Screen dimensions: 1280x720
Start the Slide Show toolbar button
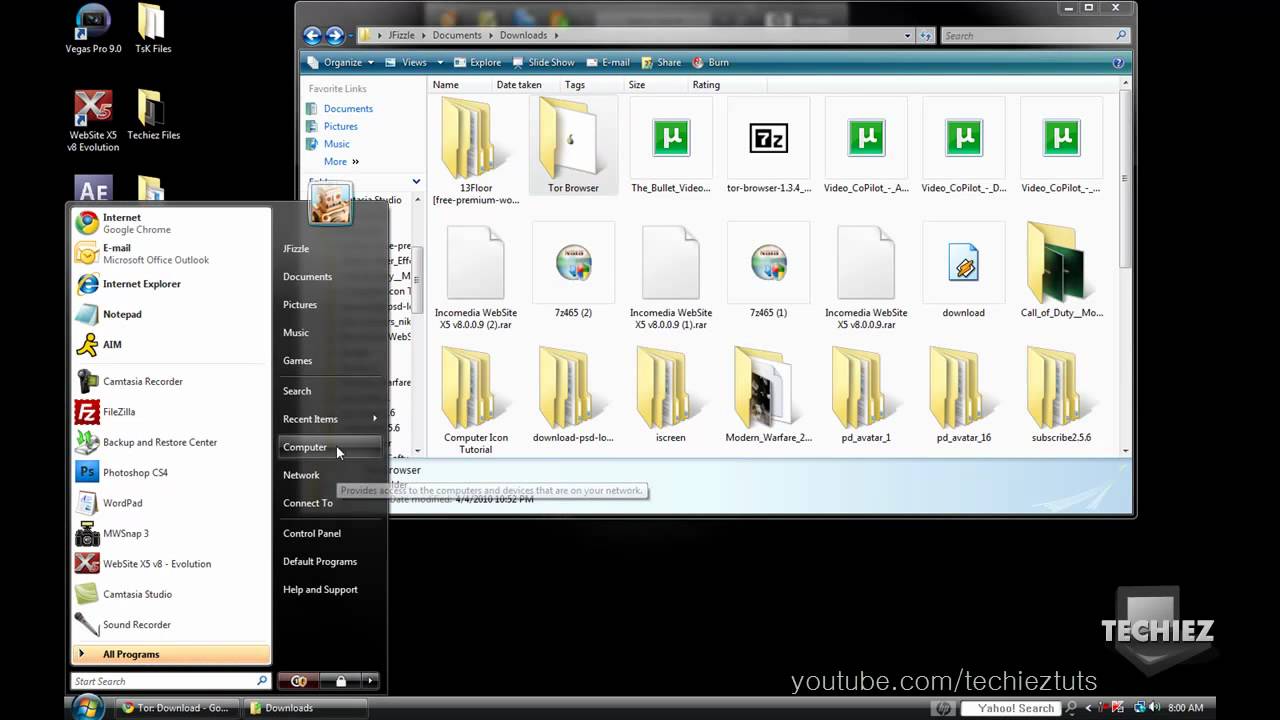542,62
